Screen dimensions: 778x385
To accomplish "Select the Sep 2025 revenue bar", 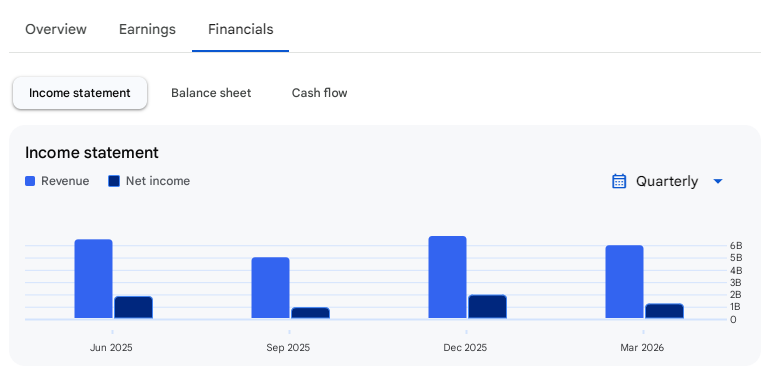I will click(270, 288).
